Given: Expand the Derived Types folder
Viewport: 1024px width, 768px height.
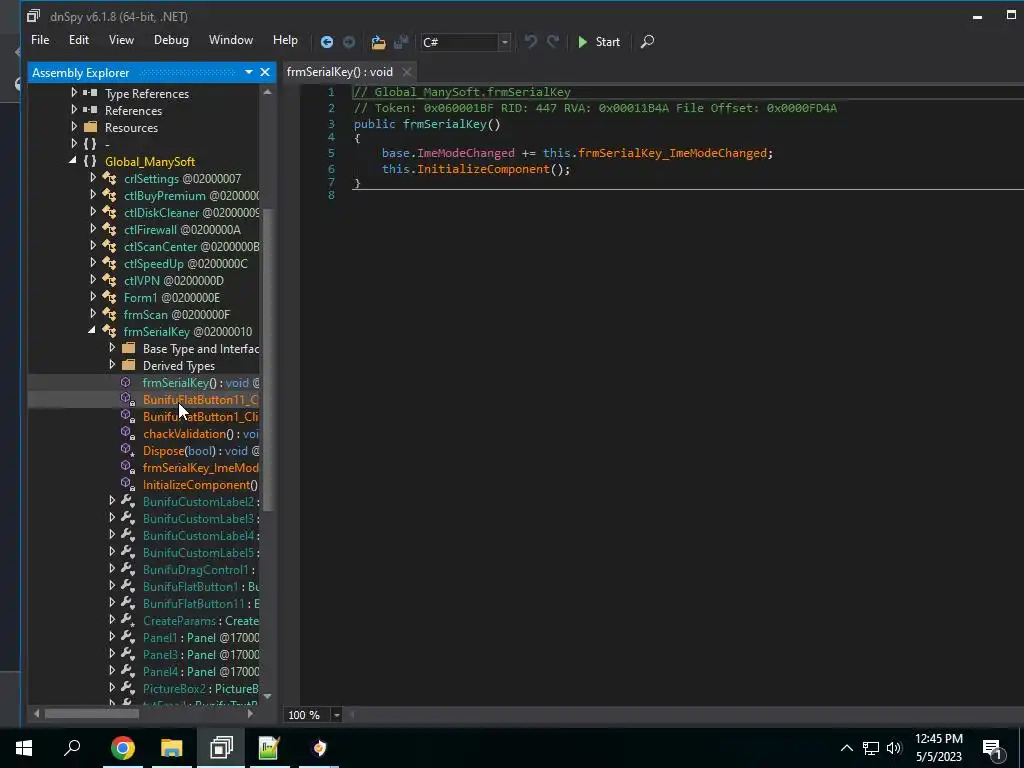Looking at the screenshot, I should tap(112, 365).
